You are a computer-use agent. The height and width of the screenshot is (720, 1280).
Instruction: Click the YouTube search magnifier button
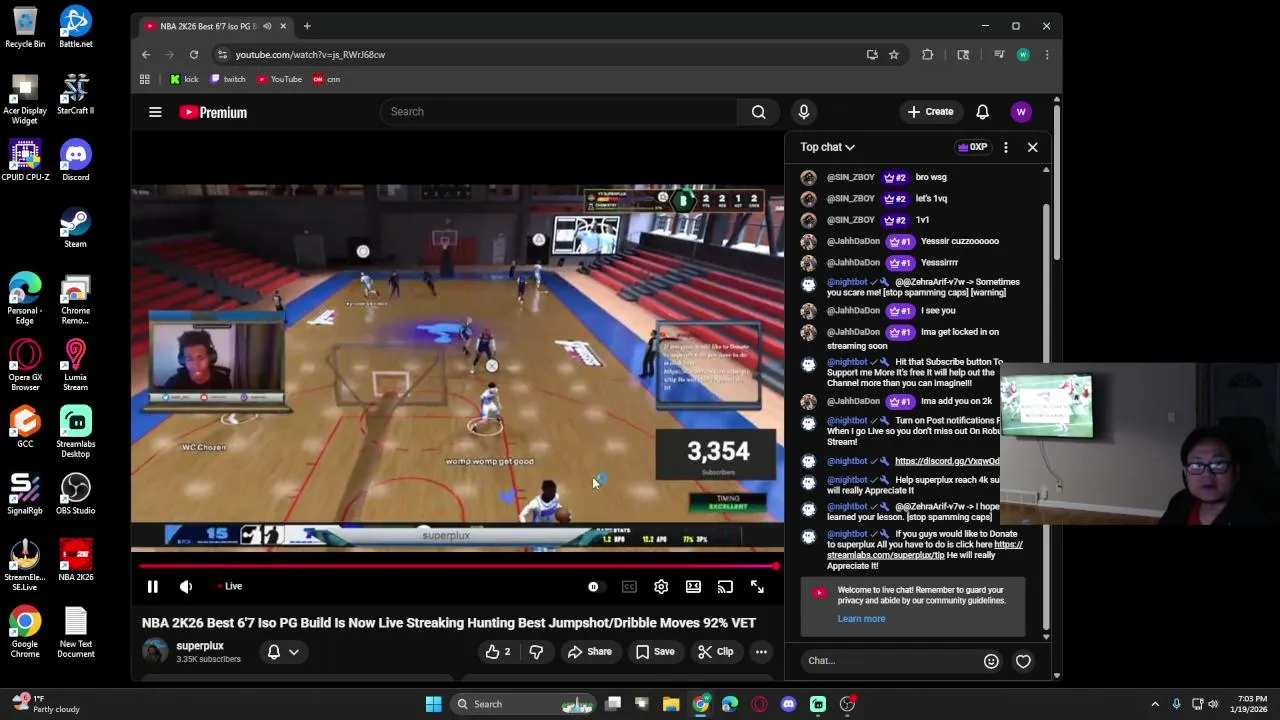pos(759,112)
